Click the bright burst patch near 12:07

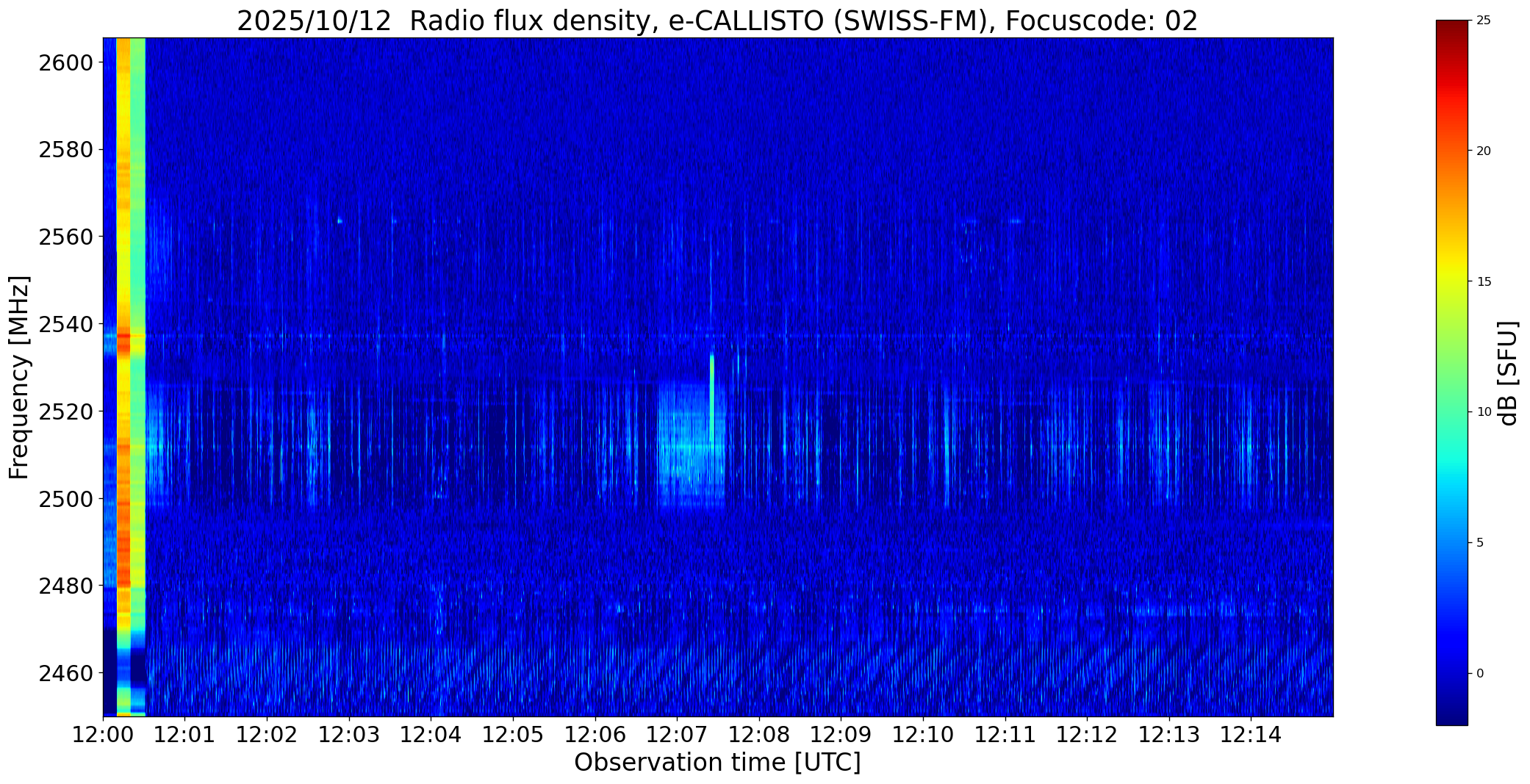pos(691,445)
